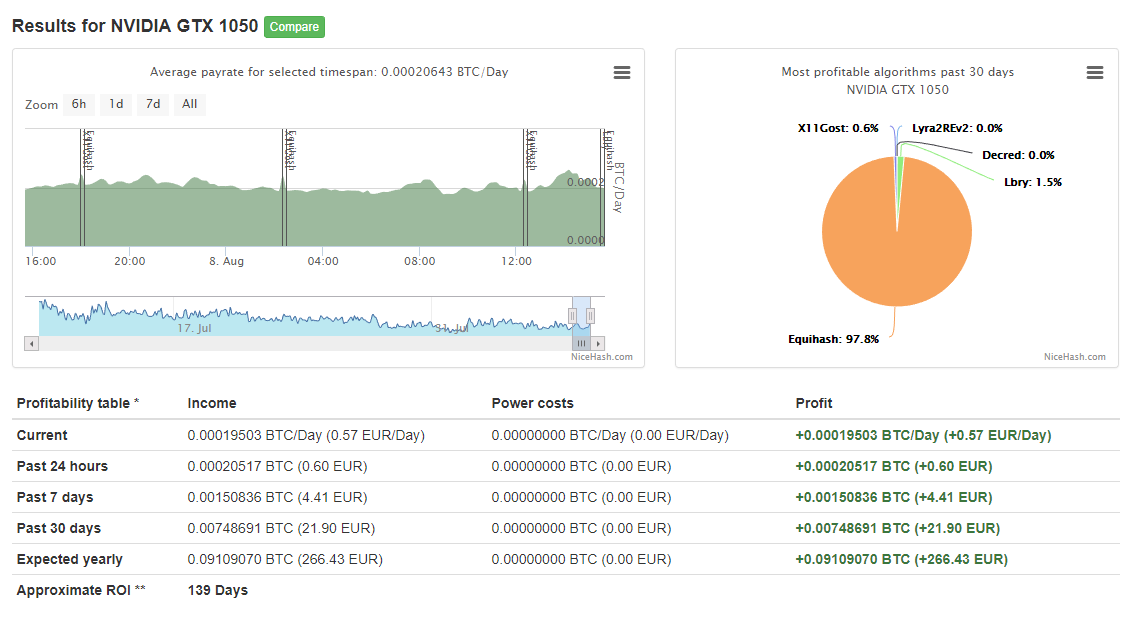Set chart zoom to 6h
Image resolution: width=1126 pixels, height=617 pixels.
tap(79, 104)
